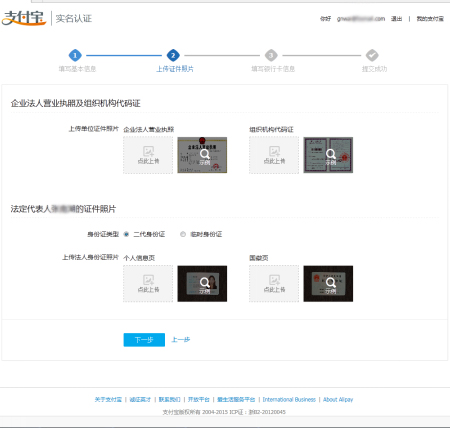Click the Alipay 支付宝 logo
This screenshot has height=429, width=450.
[23, 18]
